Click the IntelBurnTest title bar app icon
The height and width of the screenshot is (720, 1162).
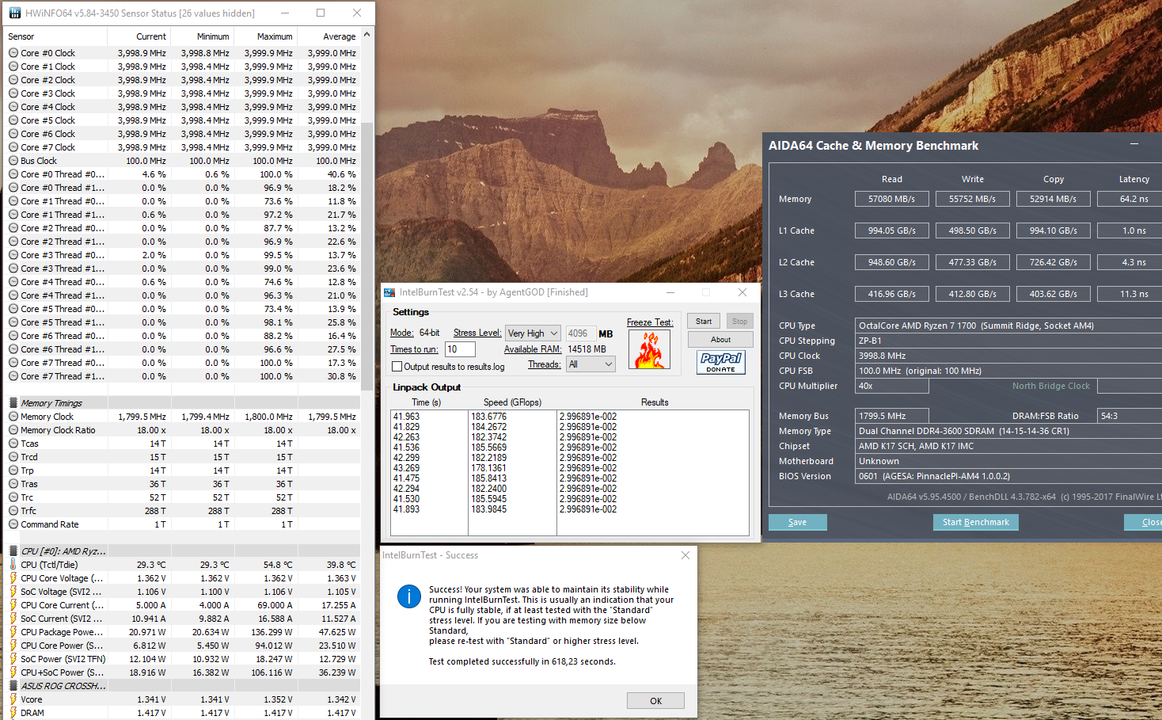point(389,293)
